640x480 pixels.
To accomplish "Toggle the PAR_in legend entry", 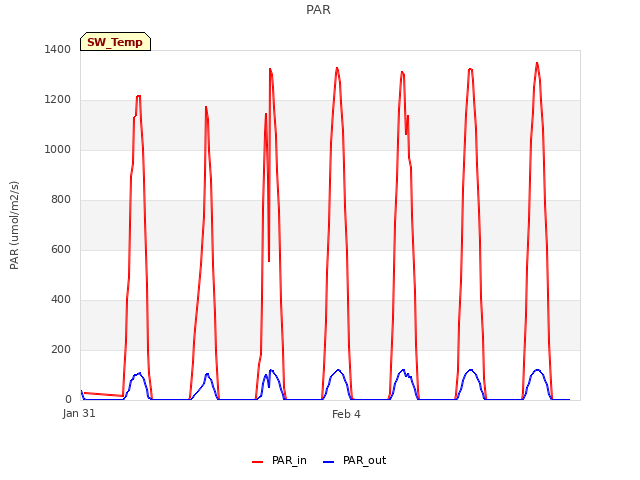I will (280, 460).
